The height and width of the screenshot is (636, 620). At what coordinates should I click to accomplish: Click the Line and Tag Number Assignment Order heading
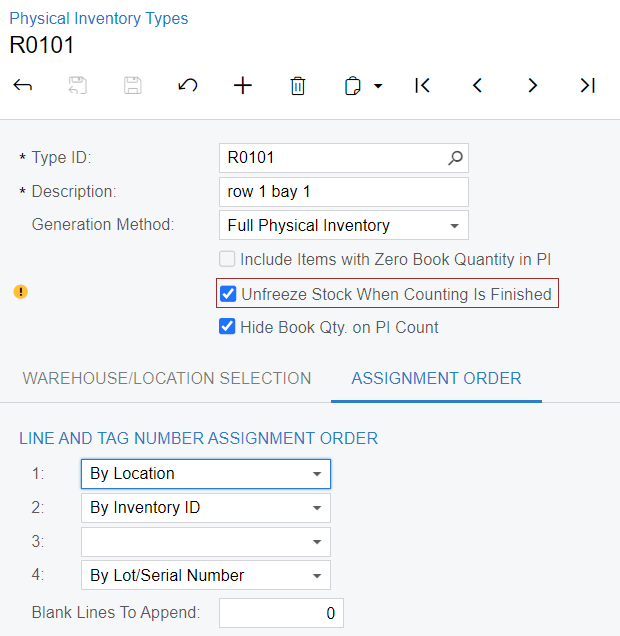199,438
